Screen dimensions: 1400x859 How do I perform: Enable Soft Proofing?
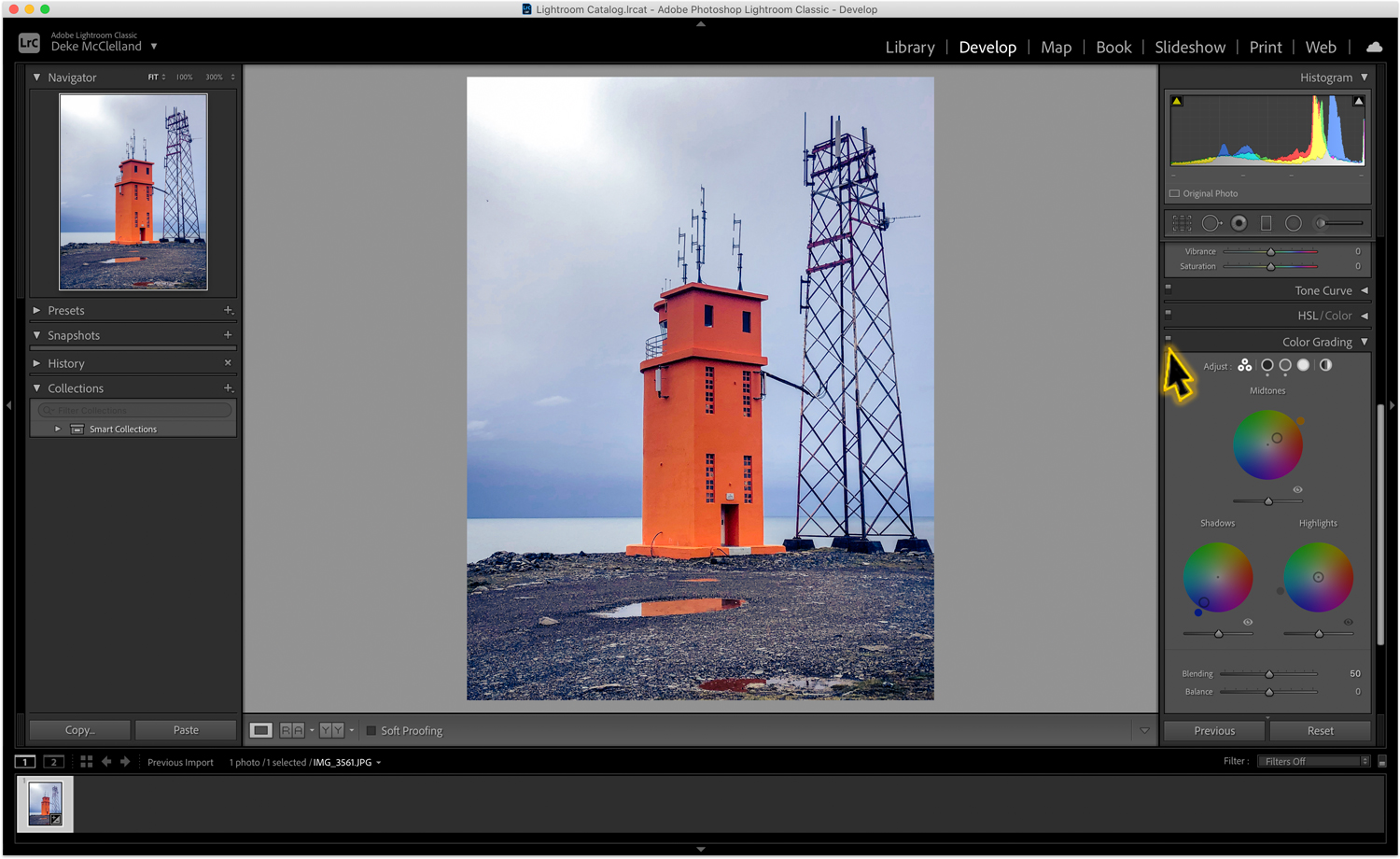[x=371, y=731]
